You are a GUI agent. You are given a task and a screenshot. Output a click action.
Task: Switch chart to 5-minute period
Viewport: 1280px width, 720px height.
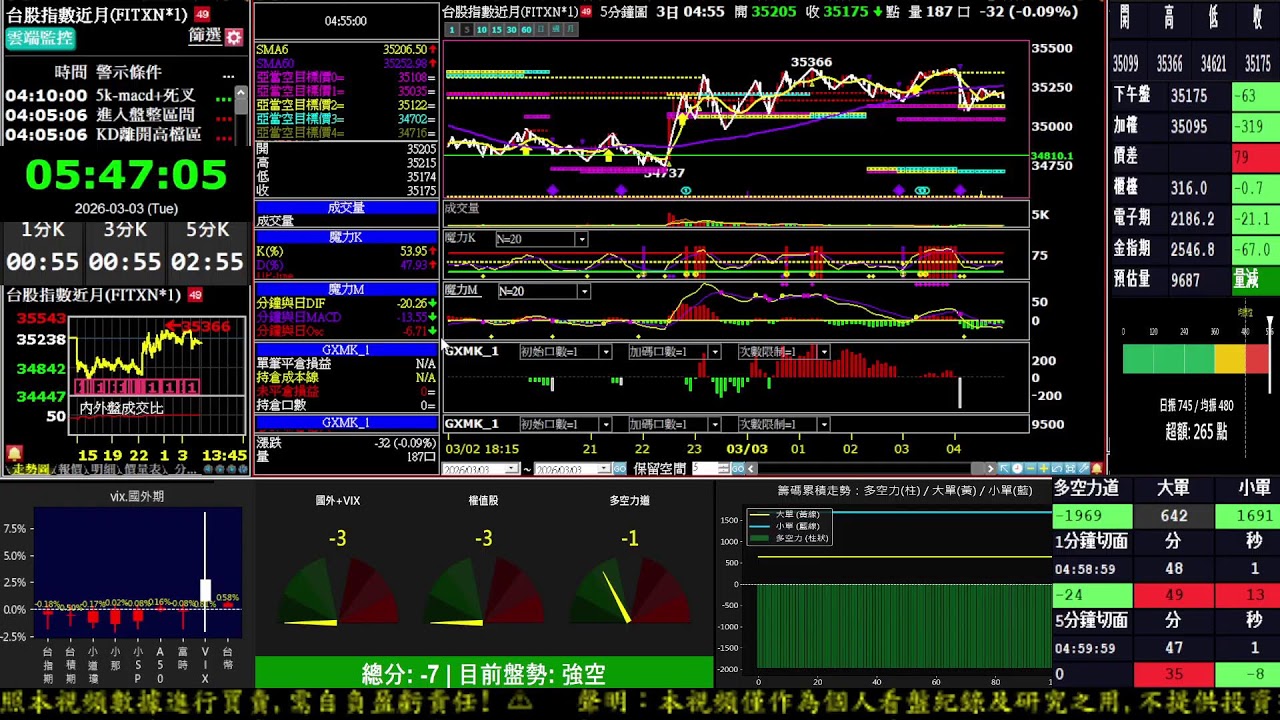(x=467, y=30)
